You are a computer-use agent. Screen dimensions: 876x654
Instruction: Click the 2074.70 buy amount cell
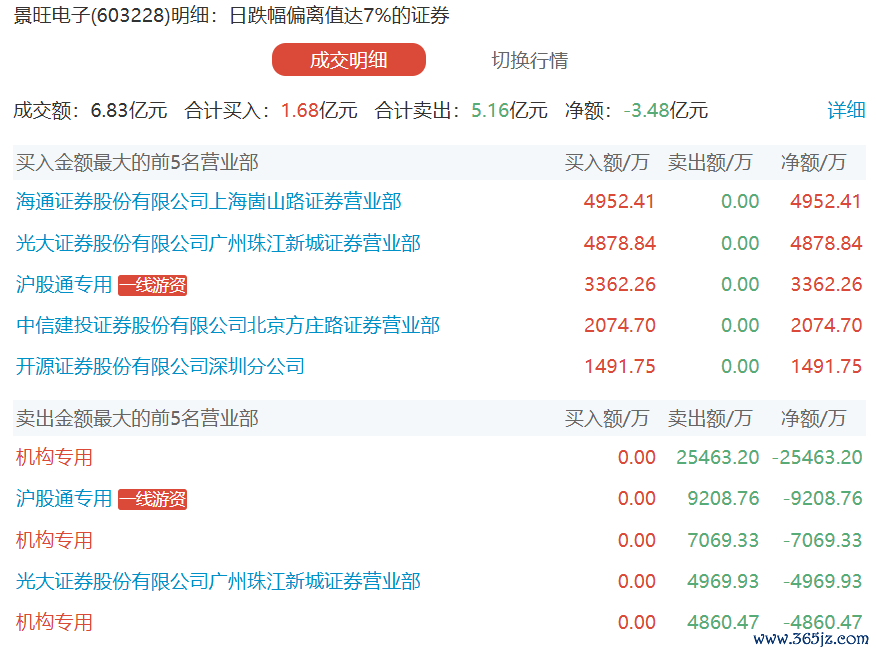click(620, 326)
